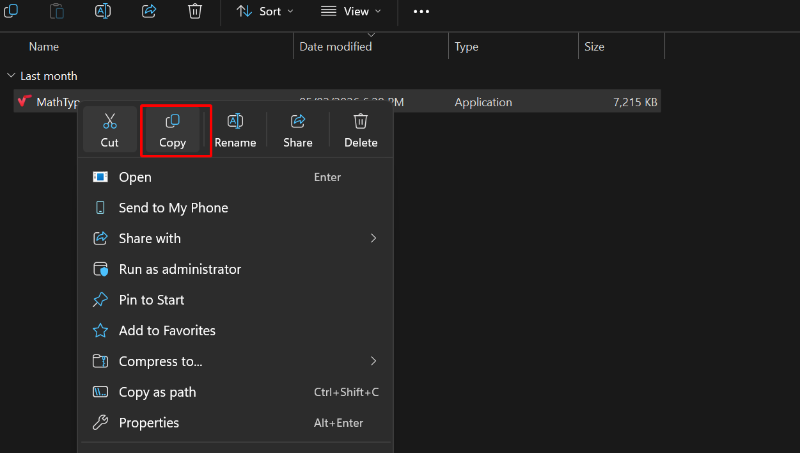Viewport: 800px width, 453px height.
Task: Click the Share icon in the top toolbar
Action: (x=149, y=11)
